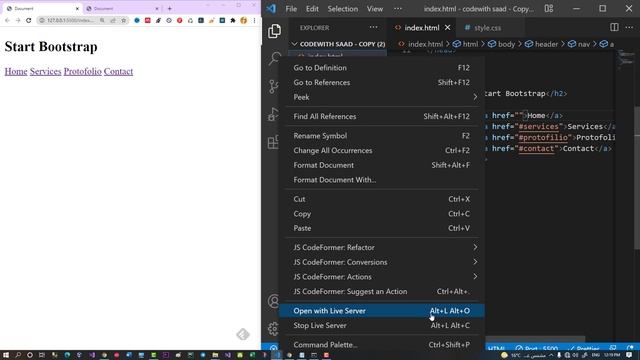
Task: Close the index.html editor tab
Action: [447, 28]
